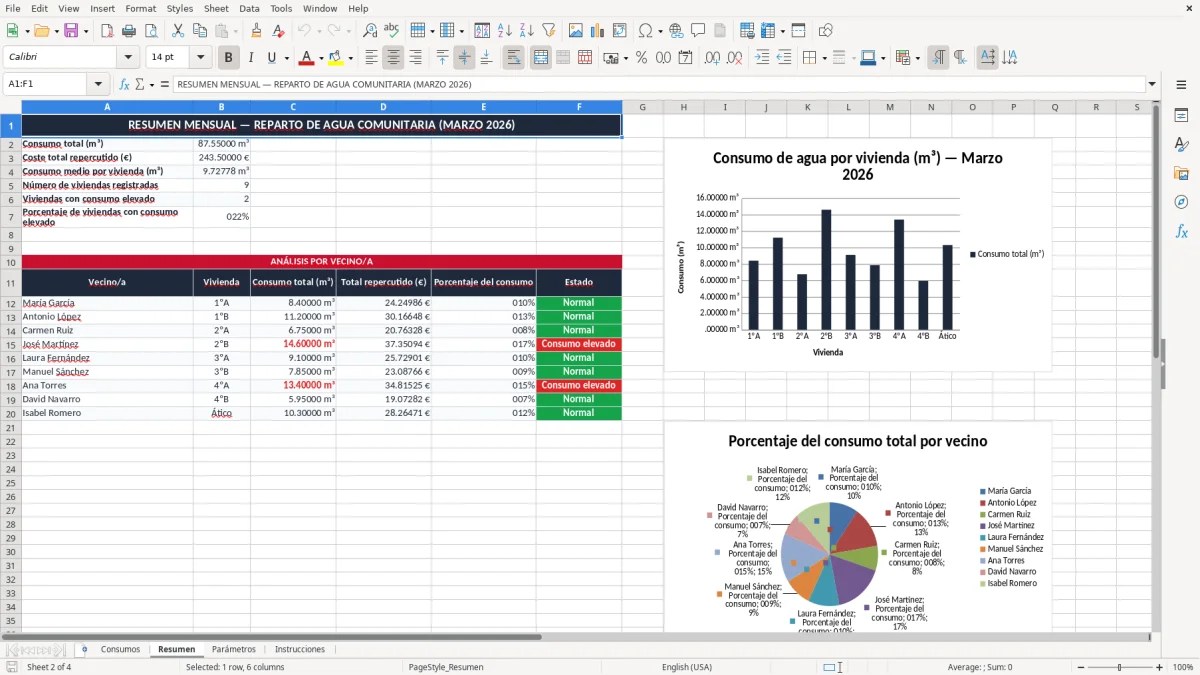
Task: Click the Increase Indent icon
Action: click(762, 58)
